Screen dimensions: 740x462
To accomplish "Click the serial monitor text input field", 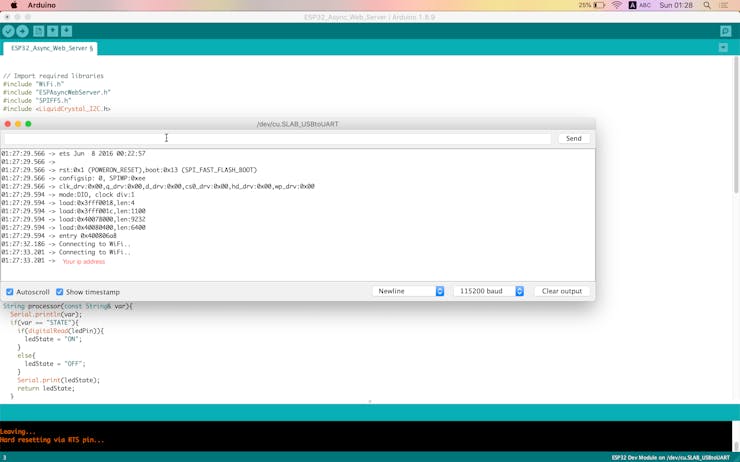I will coord(278,138).
